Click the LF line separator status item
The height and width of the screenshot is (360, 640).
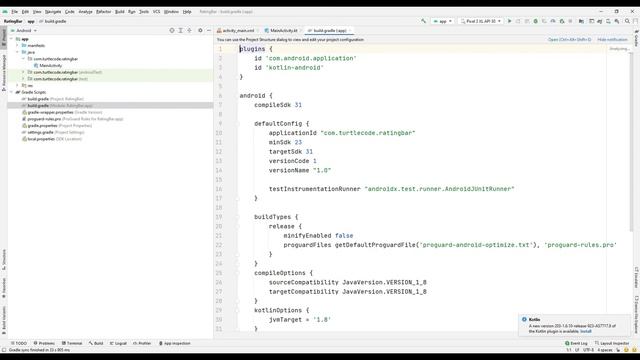[x=577, y=350]
